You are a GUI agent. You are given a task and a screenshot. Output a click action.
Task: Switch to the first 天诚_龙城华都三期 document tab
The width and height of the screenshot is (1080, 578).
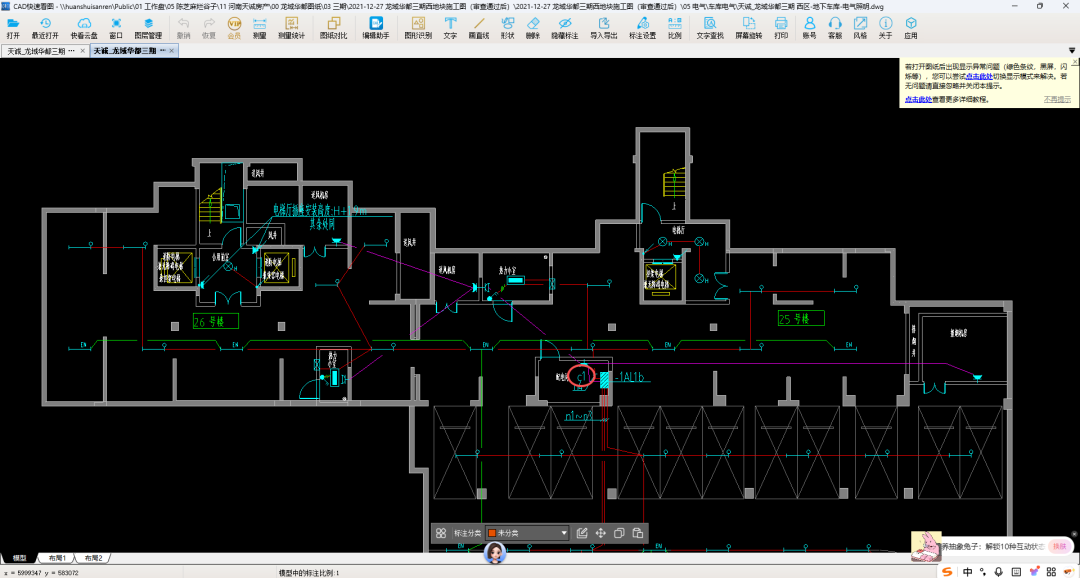click(37, 51)
